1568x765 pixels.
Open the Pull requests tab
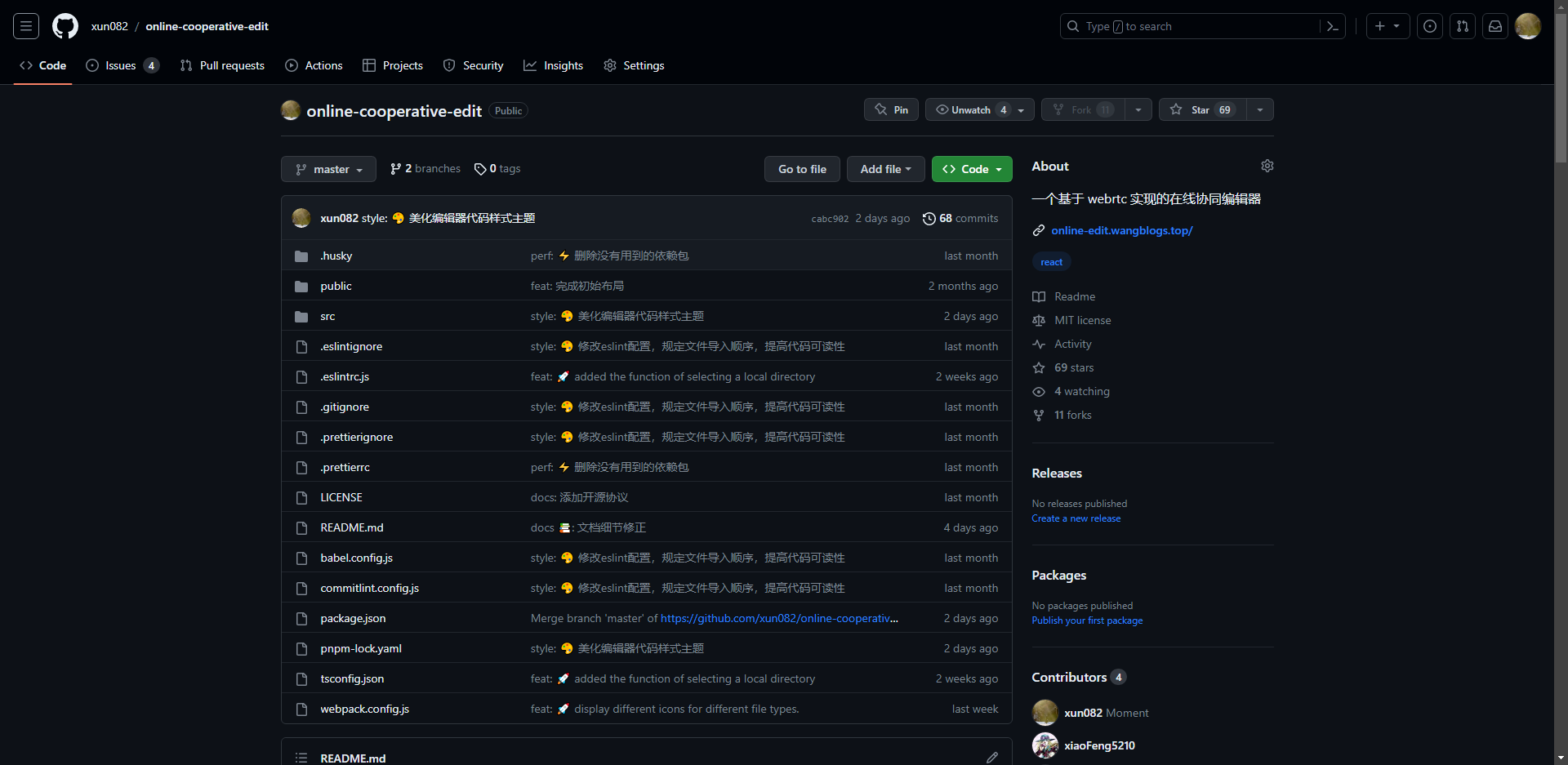(x=222, y=65)
